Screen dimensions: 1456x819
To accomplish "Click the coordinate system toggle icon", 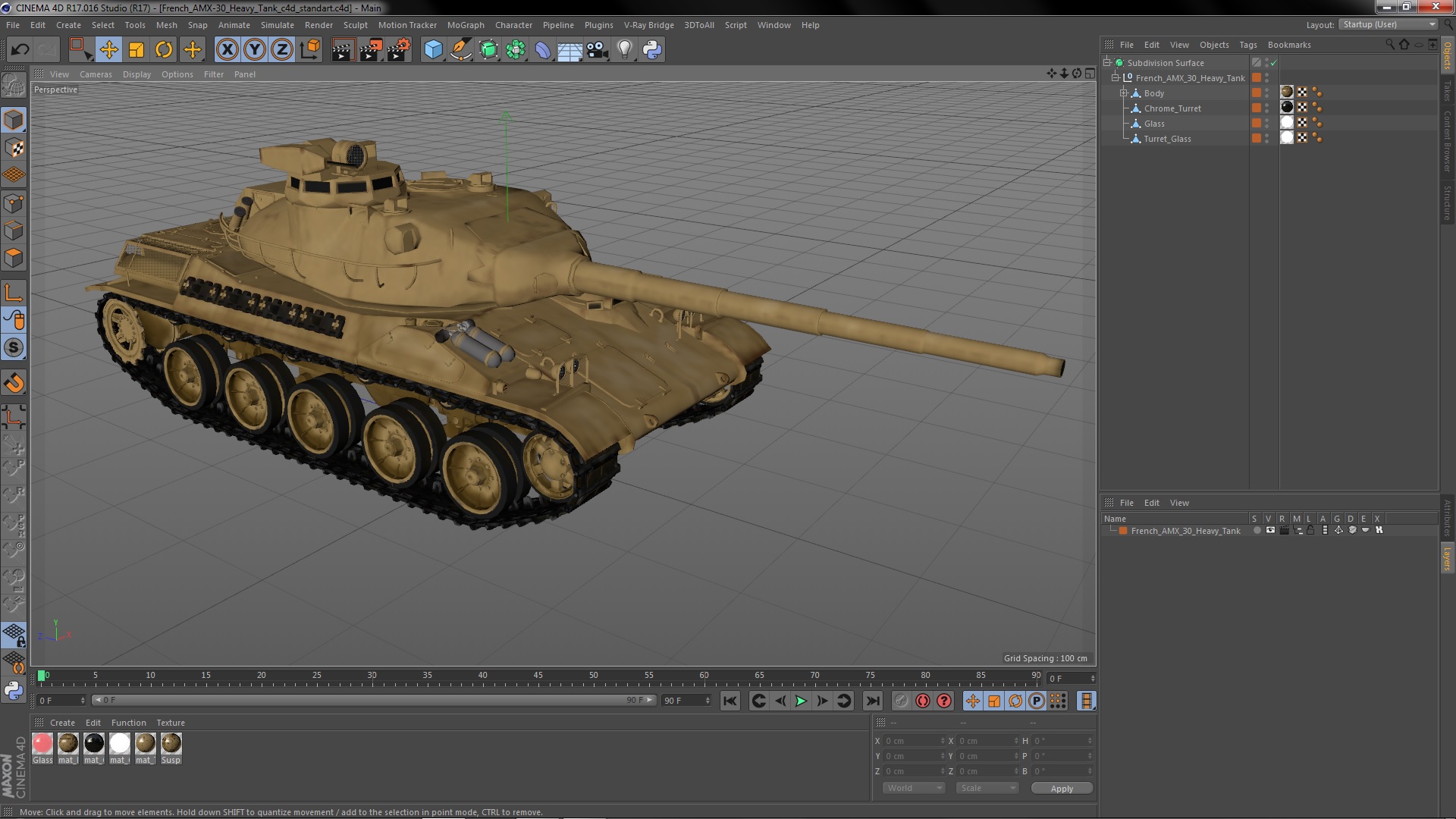I will click(x=310, y=50).
